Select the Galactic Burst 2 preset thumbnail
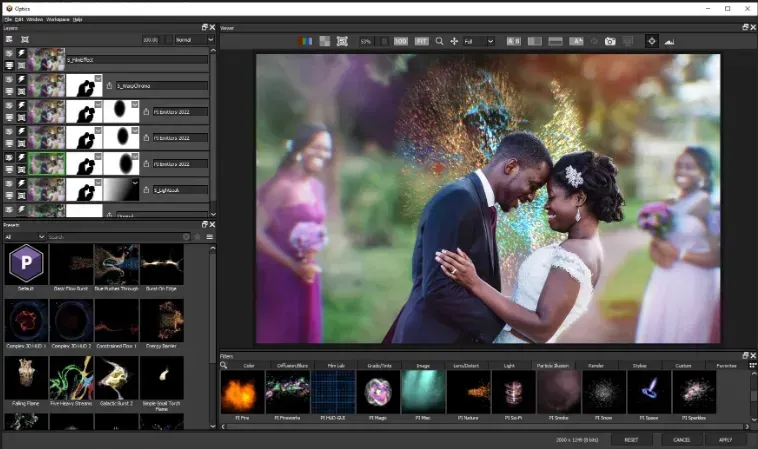Viewport: 758px width, 449px height. point(116,376)
